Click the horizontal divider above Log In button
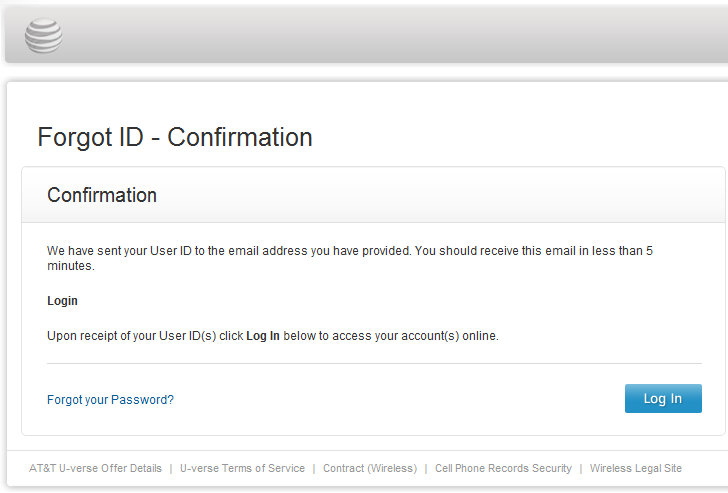 click(374, 363)
